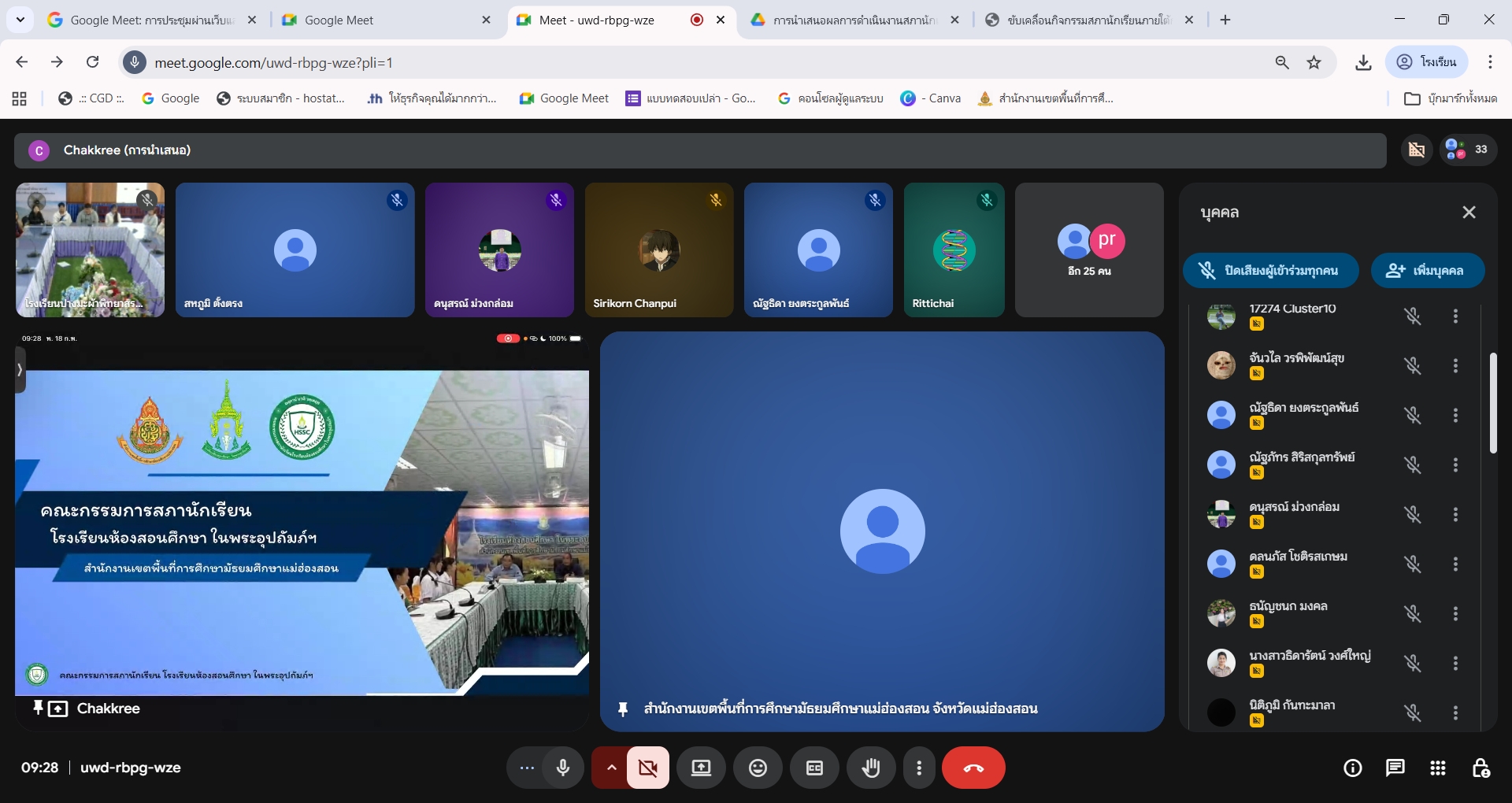Click the mute all participants button
This screenshot has height=803, width=1512.
[1271, 271]
